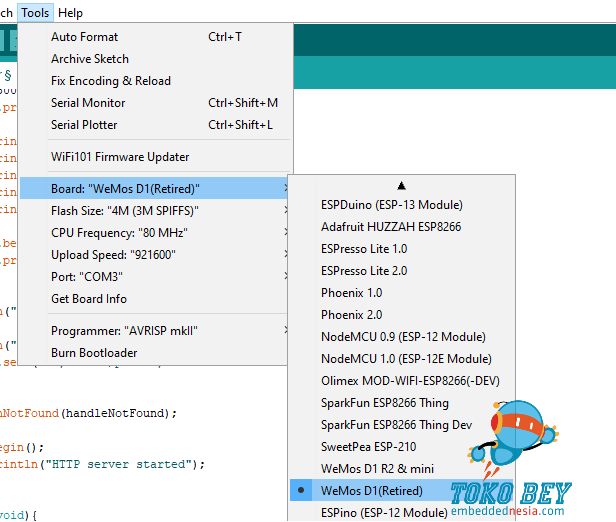The image size is (616, 522).
Task: Select the checked WeMos D1(Retired) board
Action: click(x=402, y=491)
